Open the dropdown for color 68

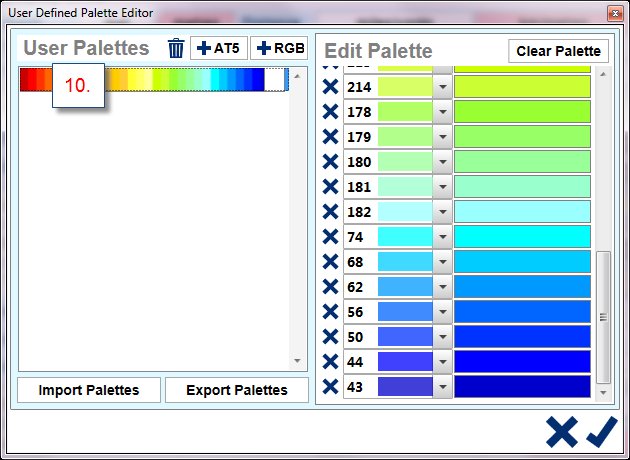point(443,262)
